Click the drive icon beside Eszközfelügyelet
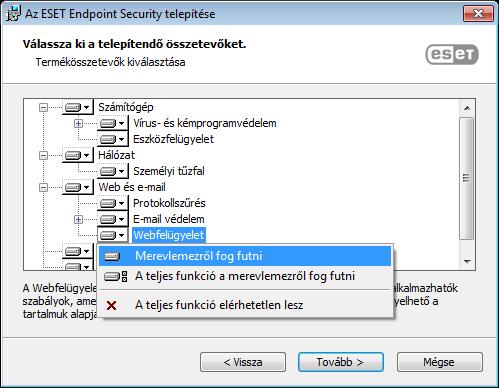The height and width of the screenshot is (388, 499). click(113, 139)
